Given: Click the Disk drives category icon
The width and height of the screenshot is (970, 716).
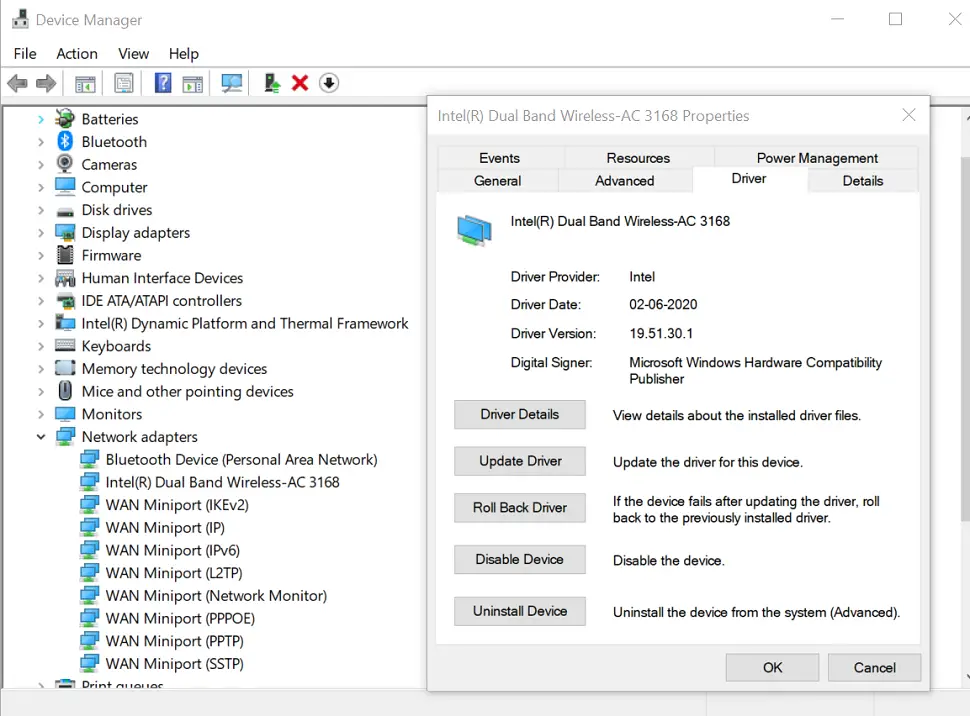Looking at the screenshot, I should point(65,211).
